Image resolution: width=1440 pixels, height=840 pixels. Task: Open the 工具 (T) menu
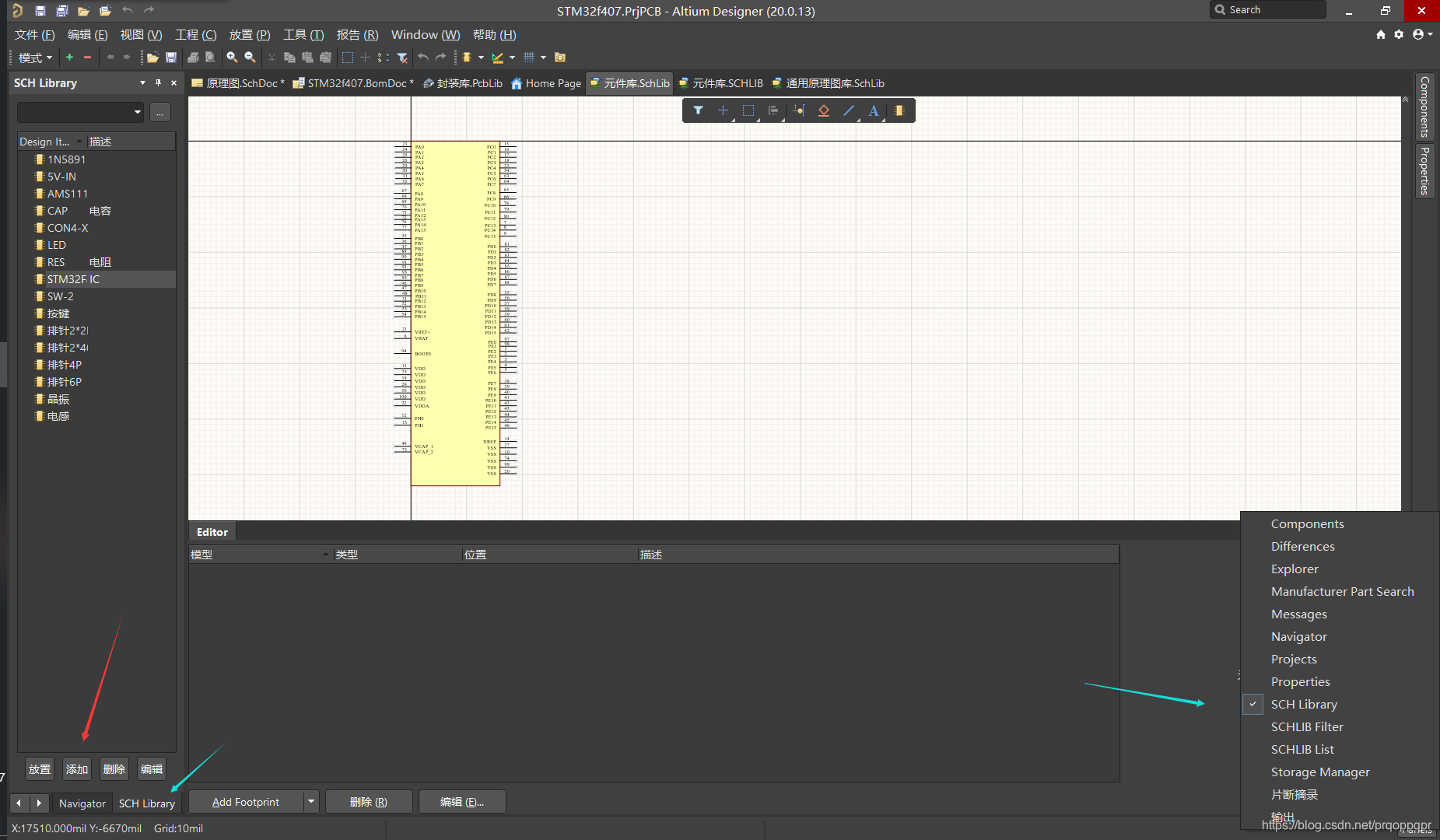click(x=303, y=35)
